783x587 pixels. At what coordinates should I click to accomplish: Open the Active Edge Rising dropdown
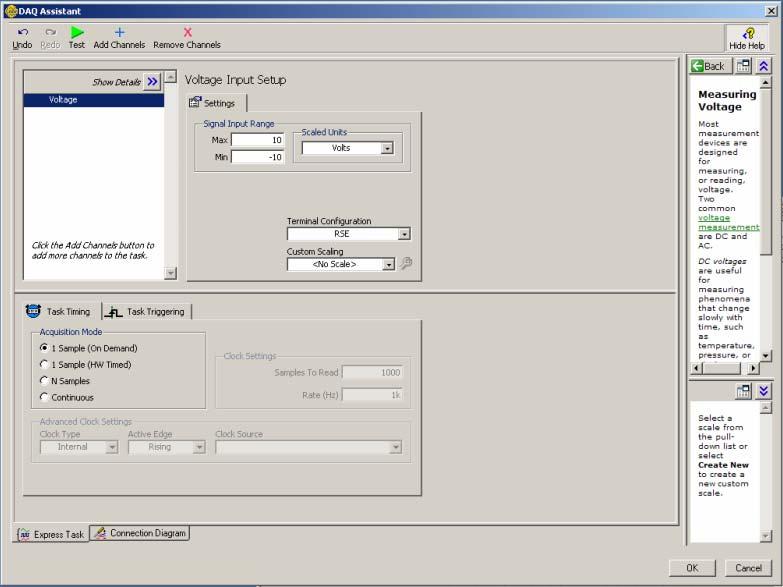coord(199,447)
